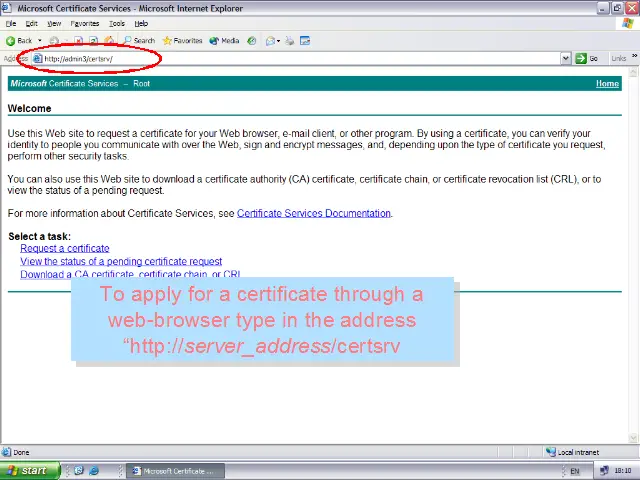Image resolution: width=640 pixels, height=480 pixels.
Task: Open the Favorites menu
Action: 85,24
